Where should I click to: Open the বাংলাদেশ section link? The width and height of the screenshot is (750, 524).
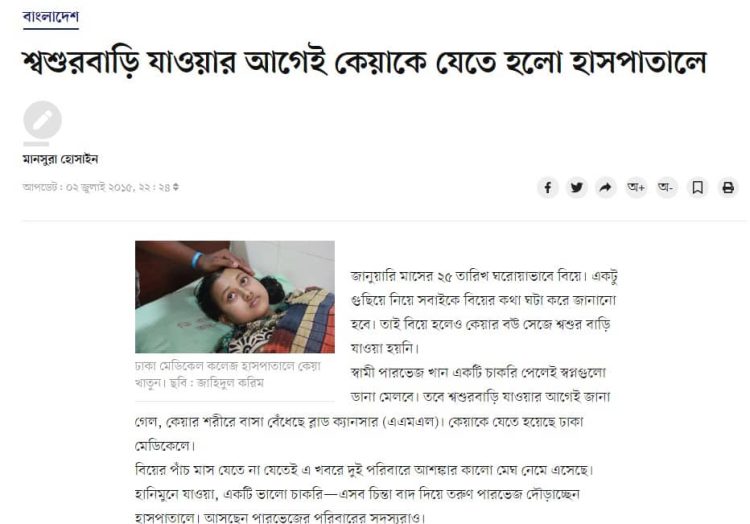pos(51,17)
